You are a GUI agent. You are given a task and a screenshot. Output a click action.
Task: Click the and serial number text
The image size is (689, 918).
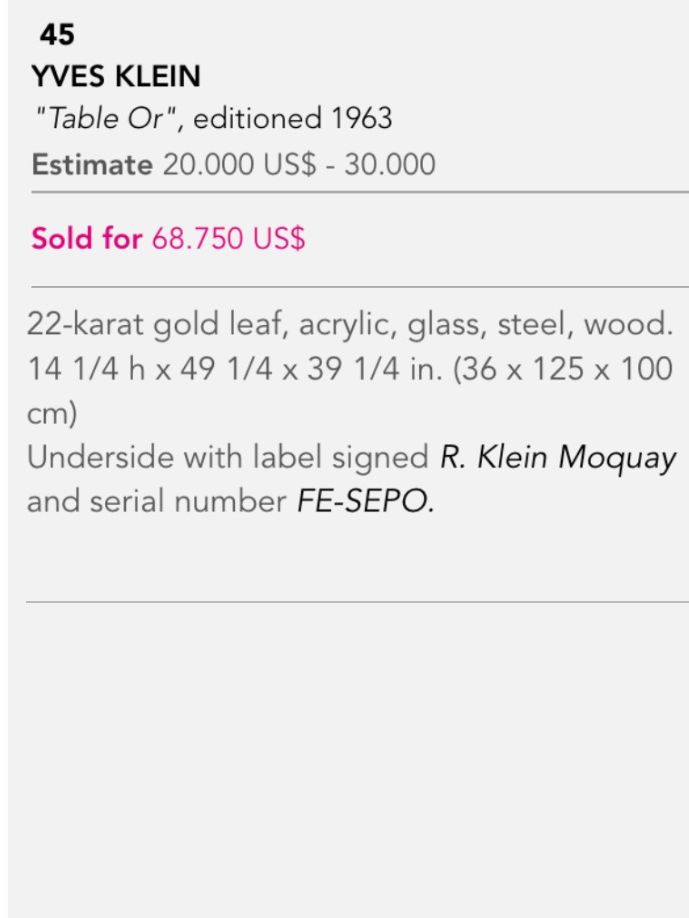point(156,502)
